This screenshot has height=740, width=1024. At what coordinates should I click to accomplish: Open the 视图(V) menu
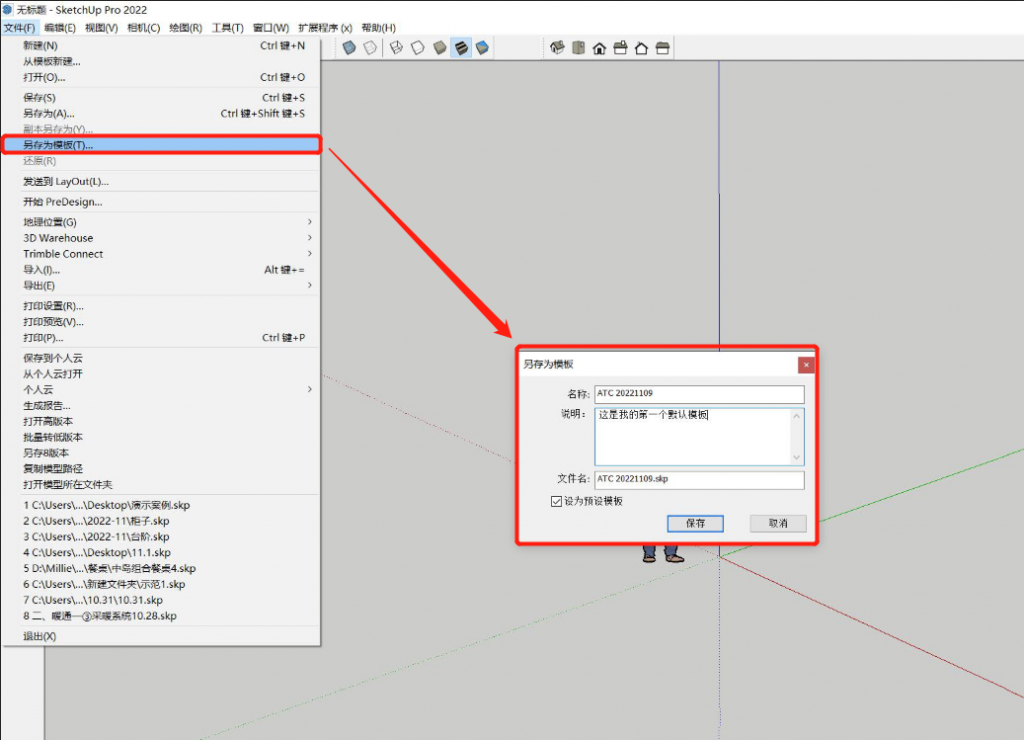point(101,27)
